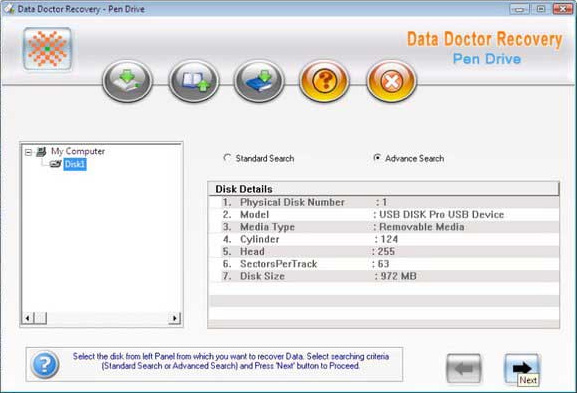577x393 pixels.
Task: Open help via the yellow question mark icon
Action: [324, 81]
